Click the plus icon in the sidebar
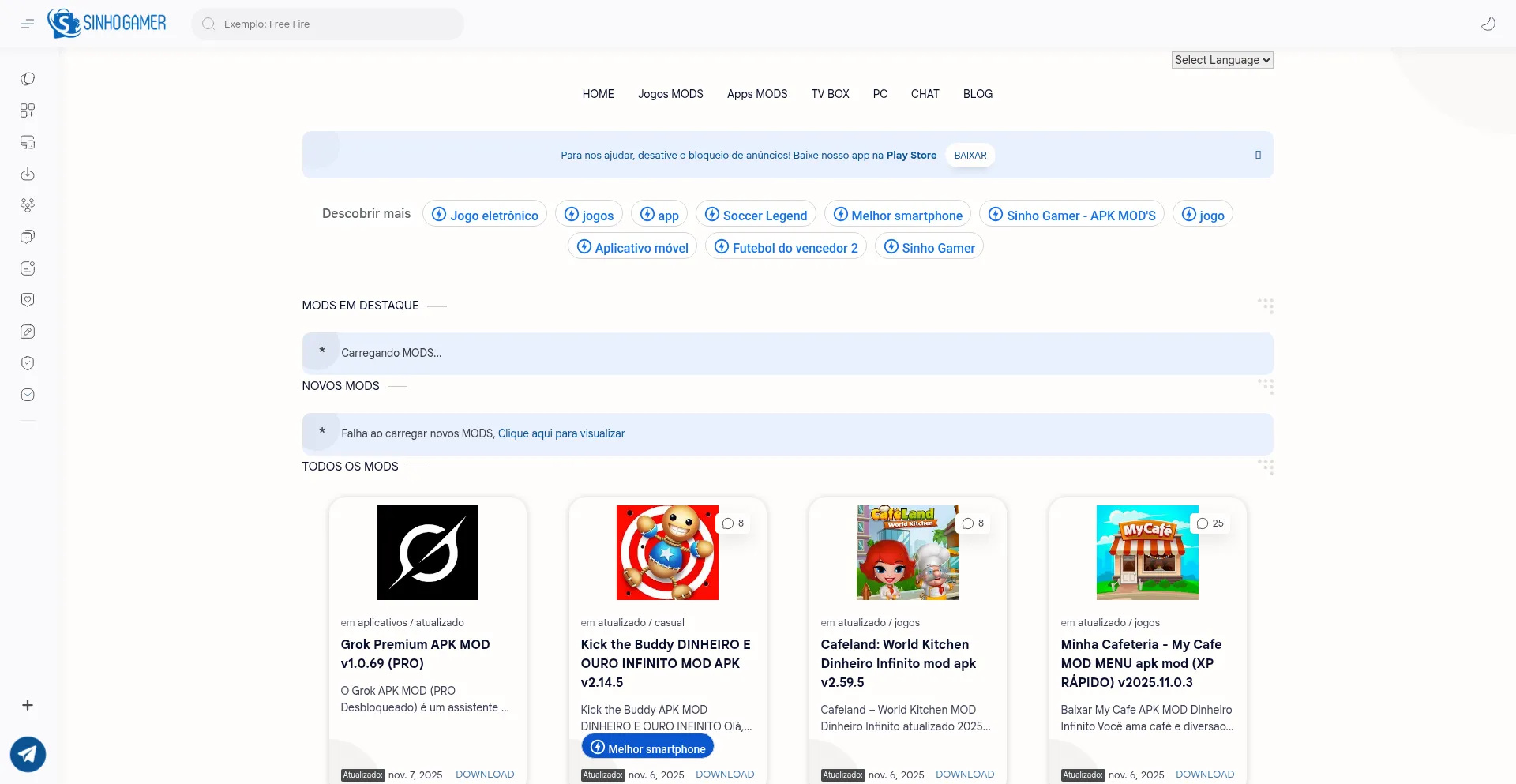 click(x=28, y=705)
